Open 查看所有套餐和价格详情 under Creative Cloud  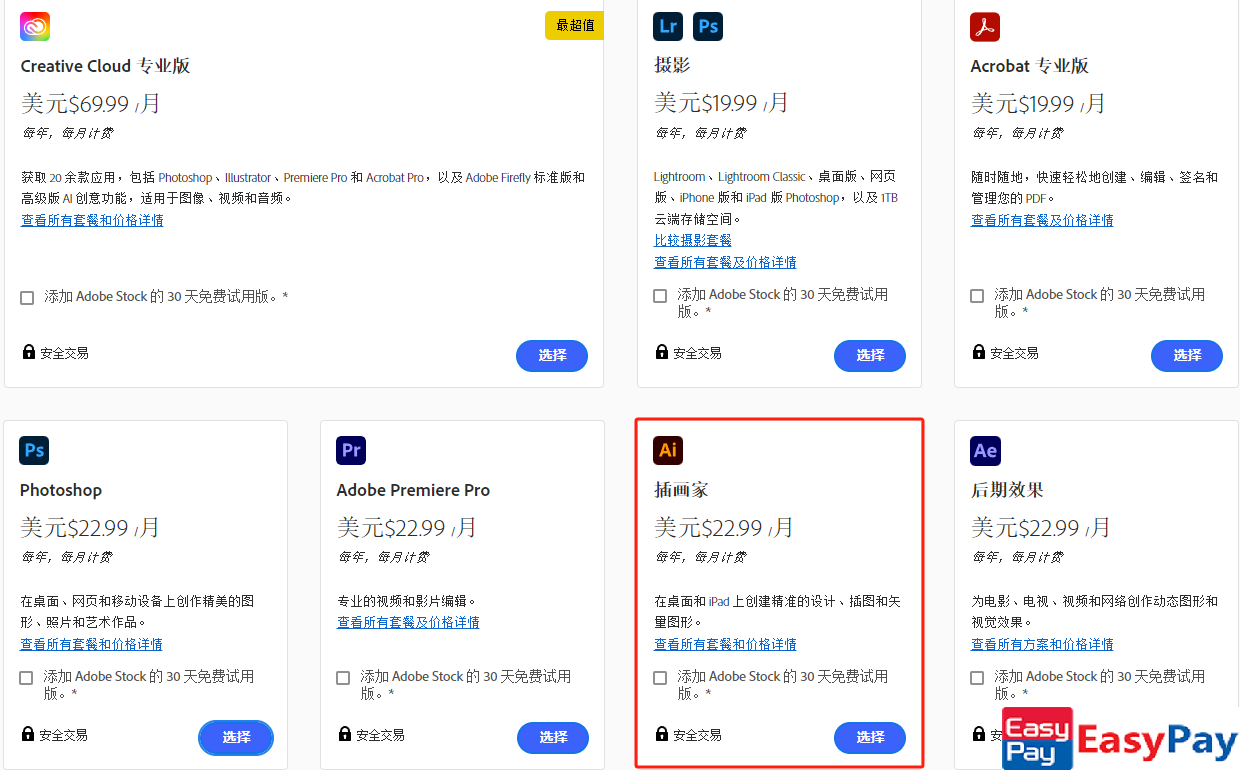coord(92,220)
